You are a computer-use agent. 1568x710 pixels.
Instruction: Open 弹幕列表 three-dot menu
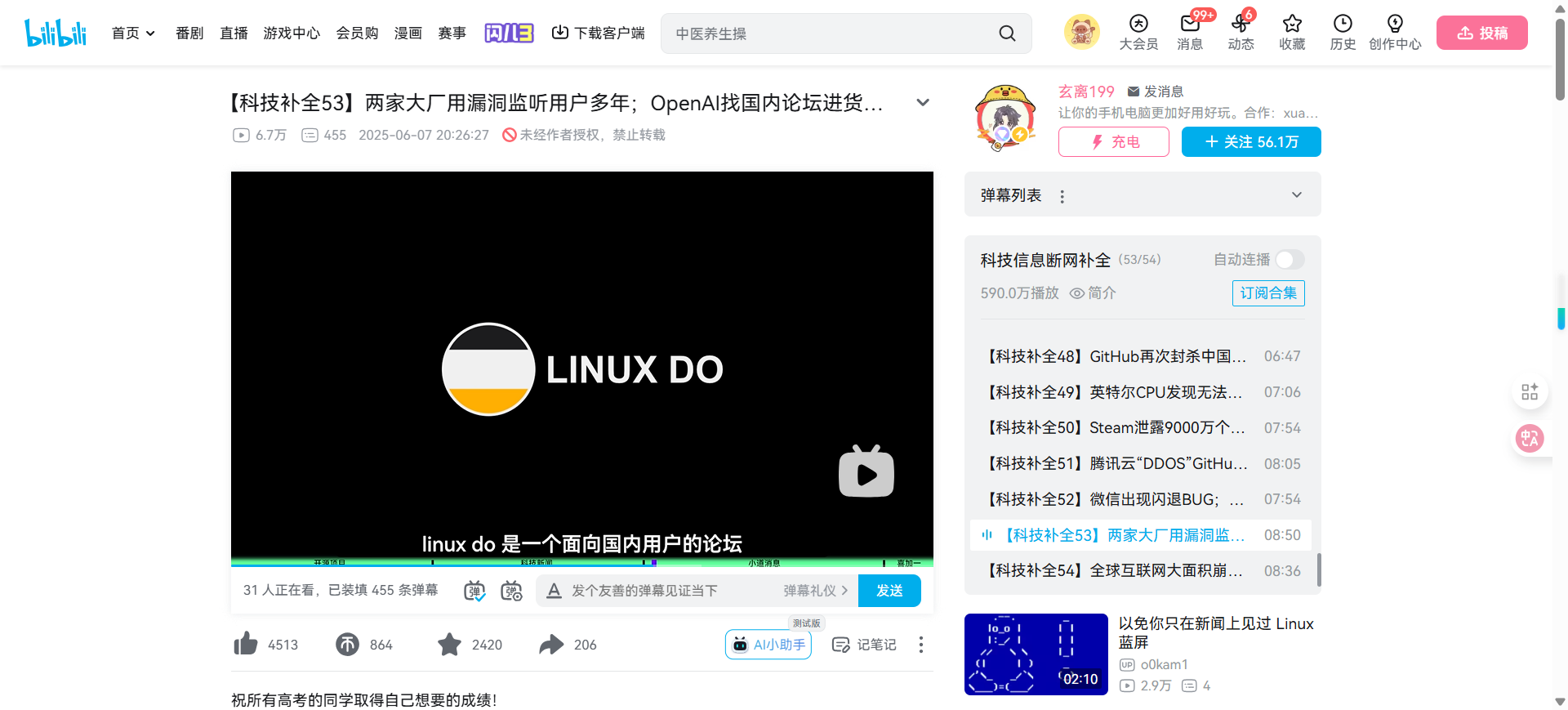click(x=1062, y=196)
